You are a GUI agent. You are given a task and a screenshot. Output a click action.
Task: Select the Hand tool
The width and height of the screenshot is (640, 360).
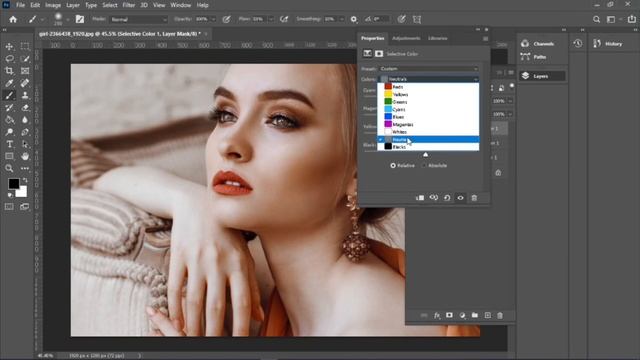[25, 156]
